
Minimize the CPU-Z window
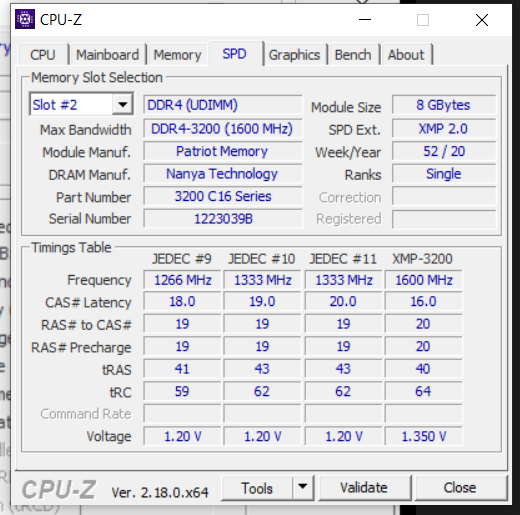click(x=365, y=20)
